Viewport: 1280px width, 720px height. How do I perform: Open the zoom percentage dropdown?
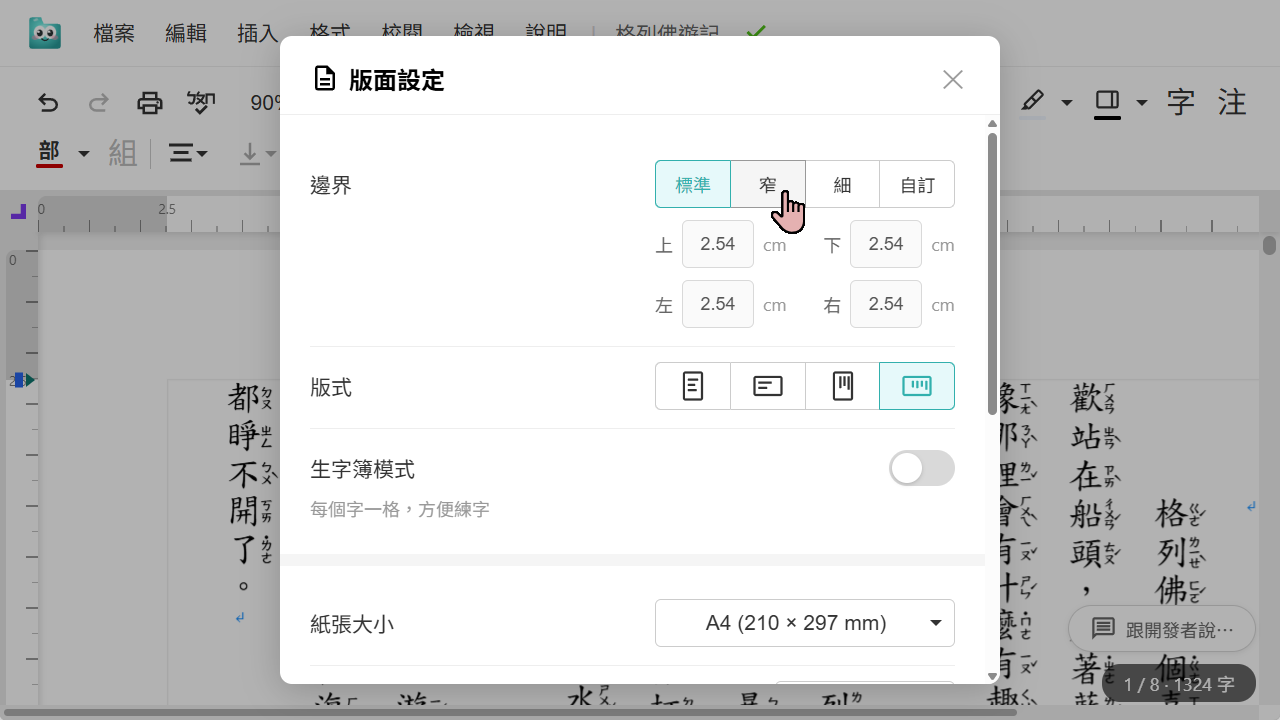[x=266, y=102]
